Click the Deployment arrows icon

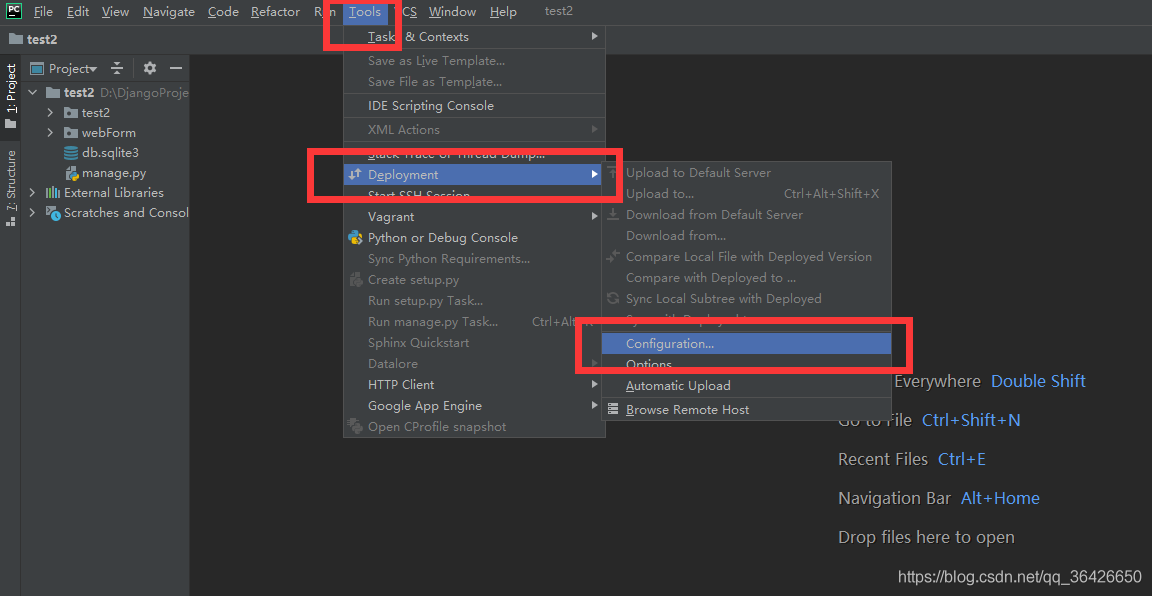(x=355, y=174)
